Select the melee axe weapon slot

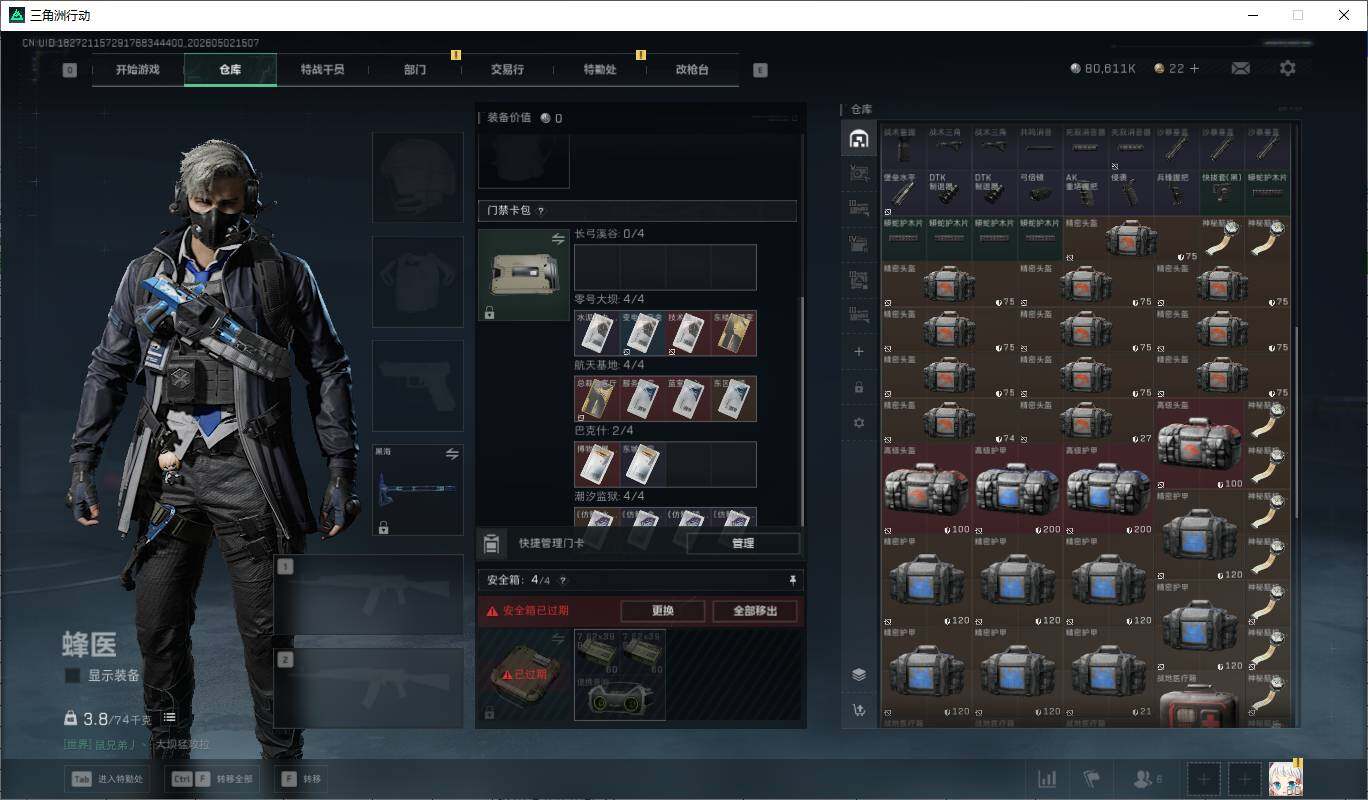coord(418,490)
